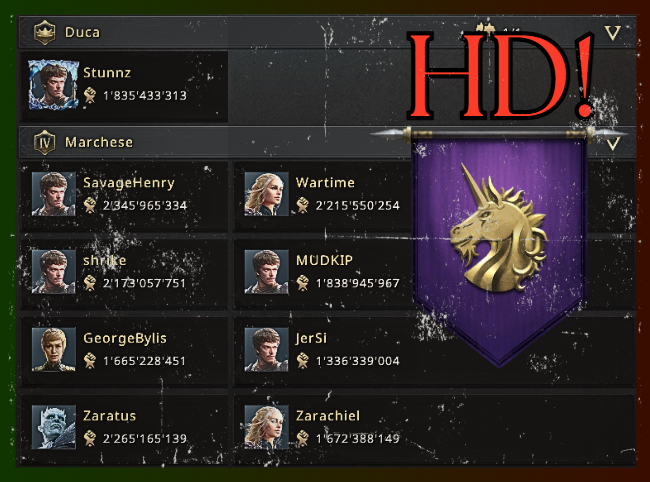Select MUDKIP's avatar portrait
The width and height of the screenshot is (650, 482).
[x=266, y=271]
